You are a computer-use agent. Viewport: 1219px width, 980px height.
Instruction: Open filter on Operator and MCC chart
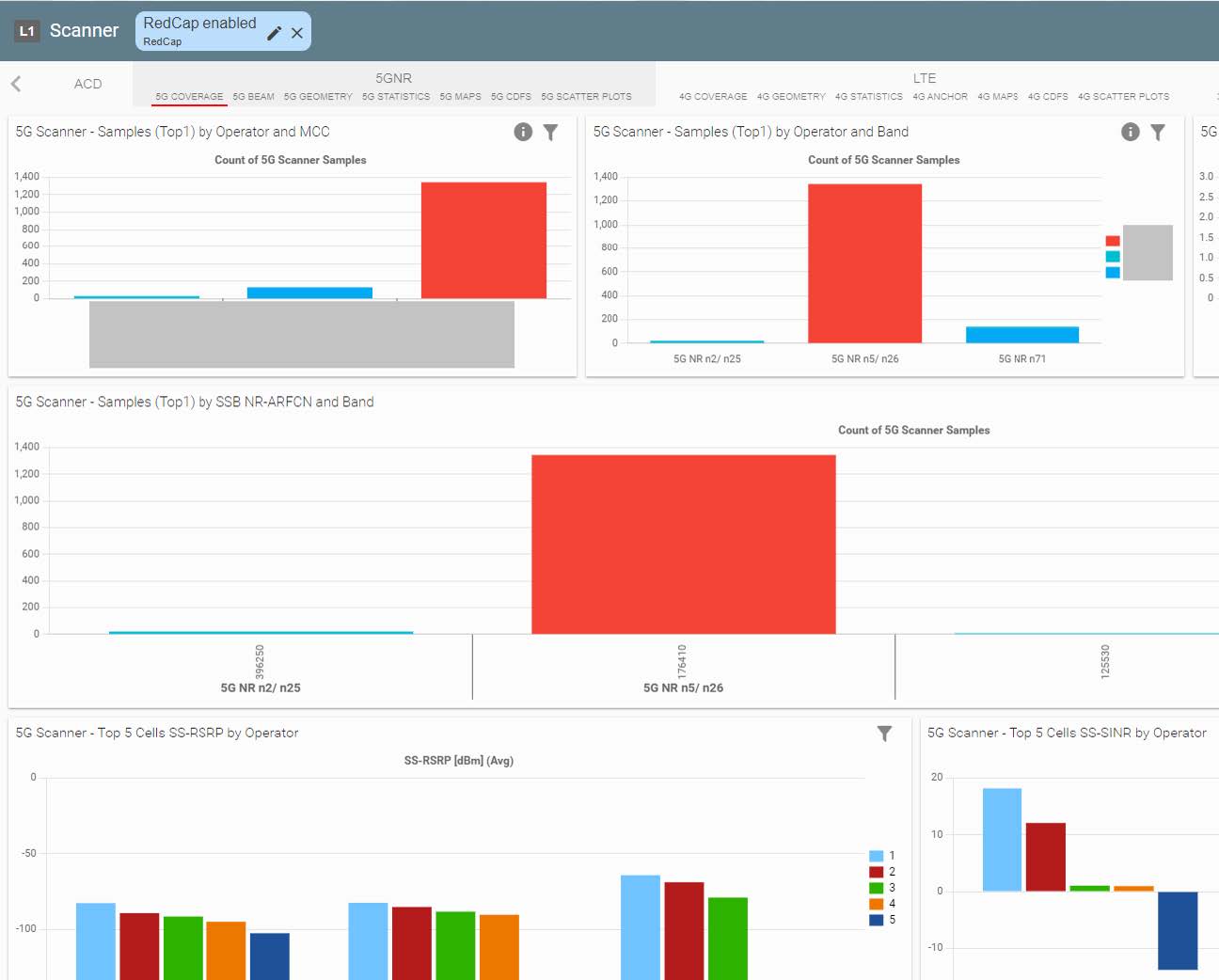[x=550, y=133]
